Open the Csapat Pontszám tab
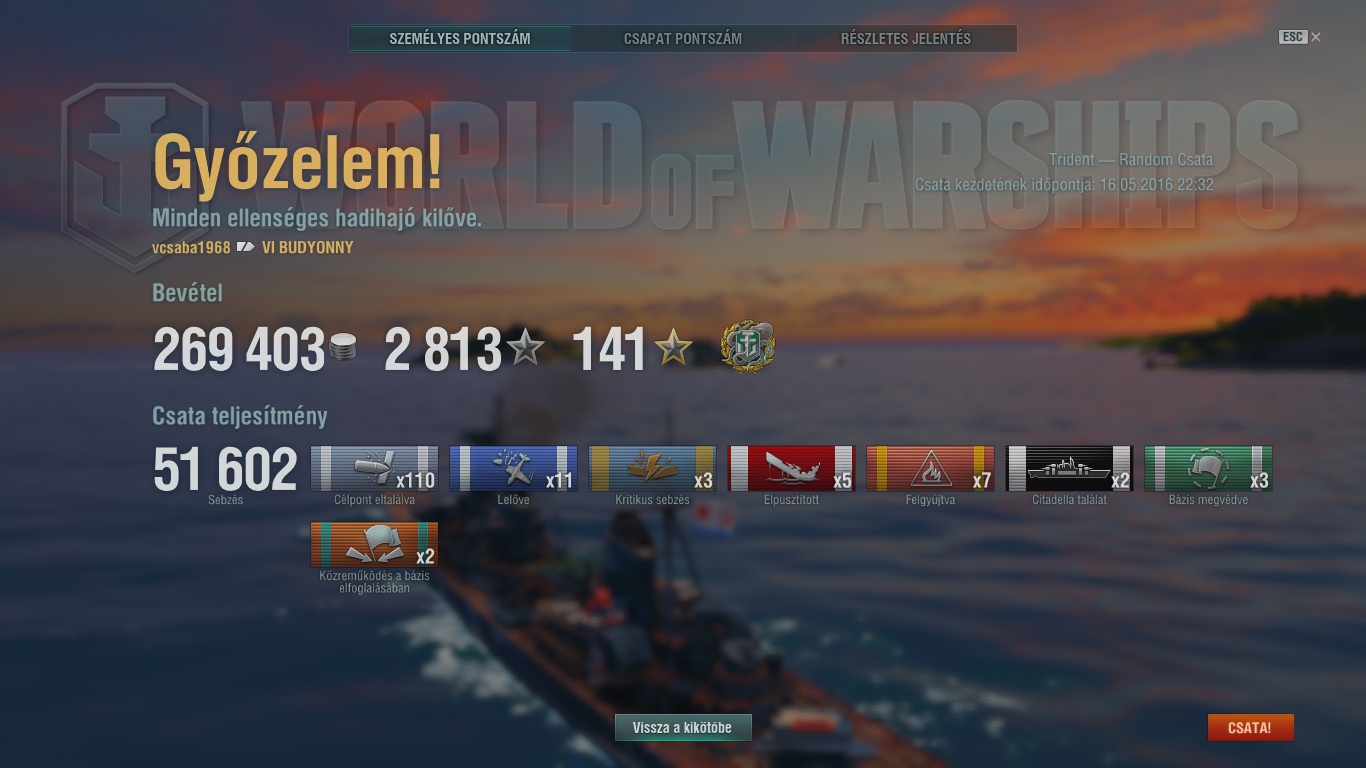 683,39
